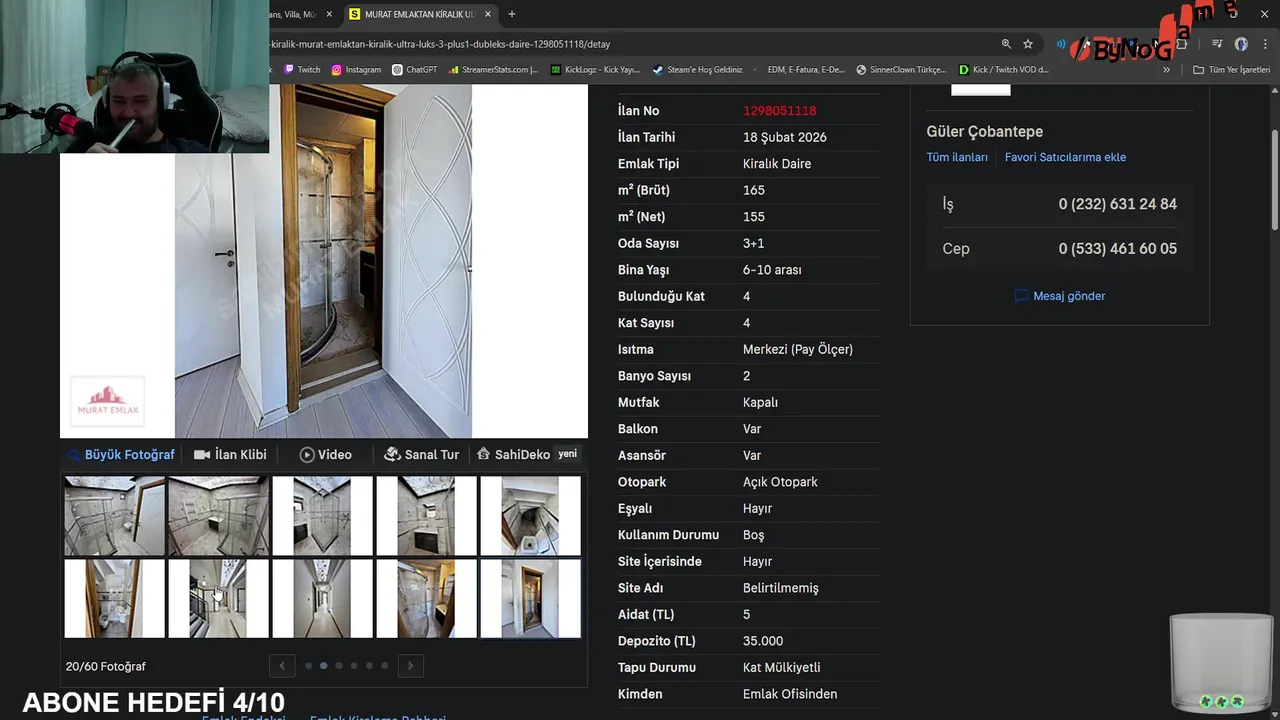Open third thumbnail in bottom row
1280x720 pixels.
322,598
